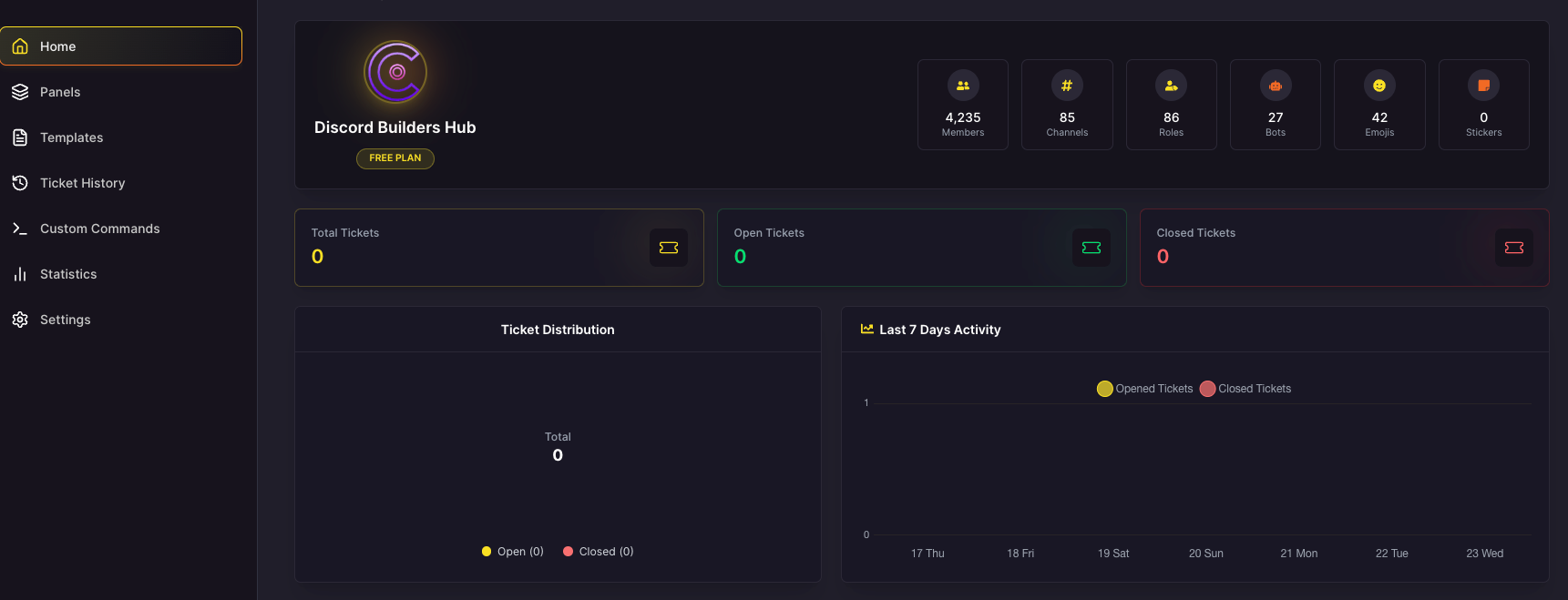1568x600 pixels.
Task: Click the Bots robot icon
Action: pyautogui.click(x=1276, y=86)
